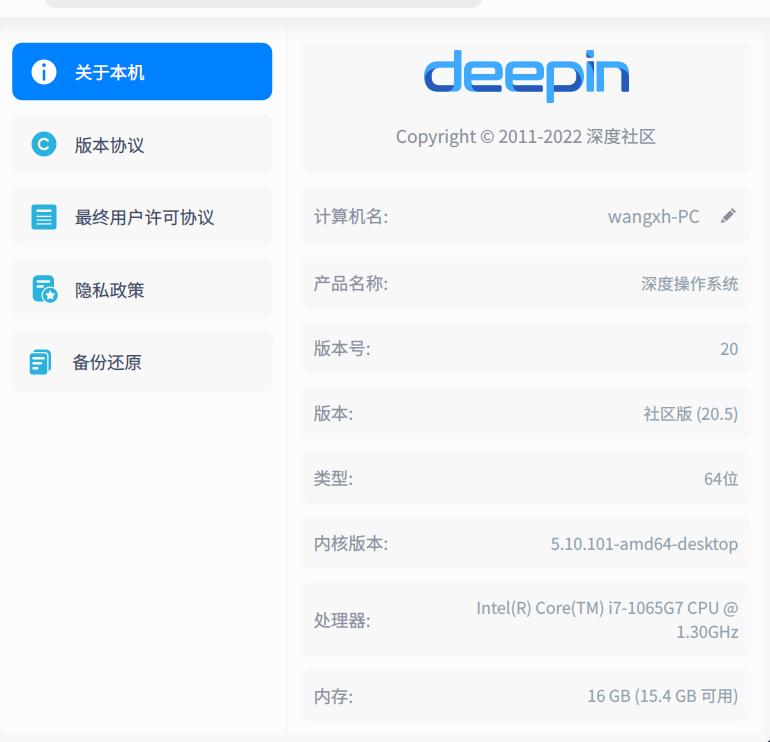Screen dimensions: 770x742
Task: Click the 类型 label
Action: coord(333,478)
